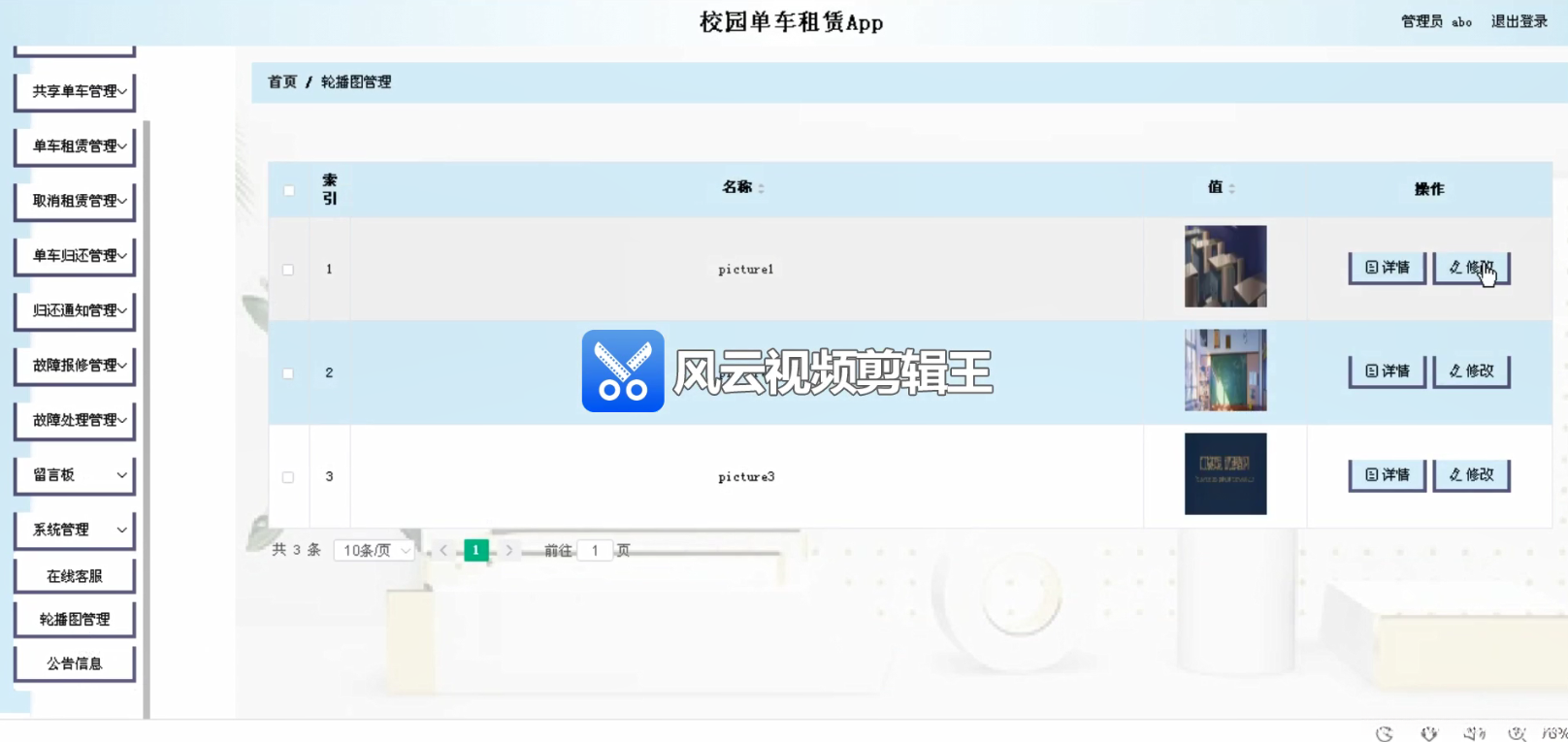View 详情 for row 2

pos(1387,371)
